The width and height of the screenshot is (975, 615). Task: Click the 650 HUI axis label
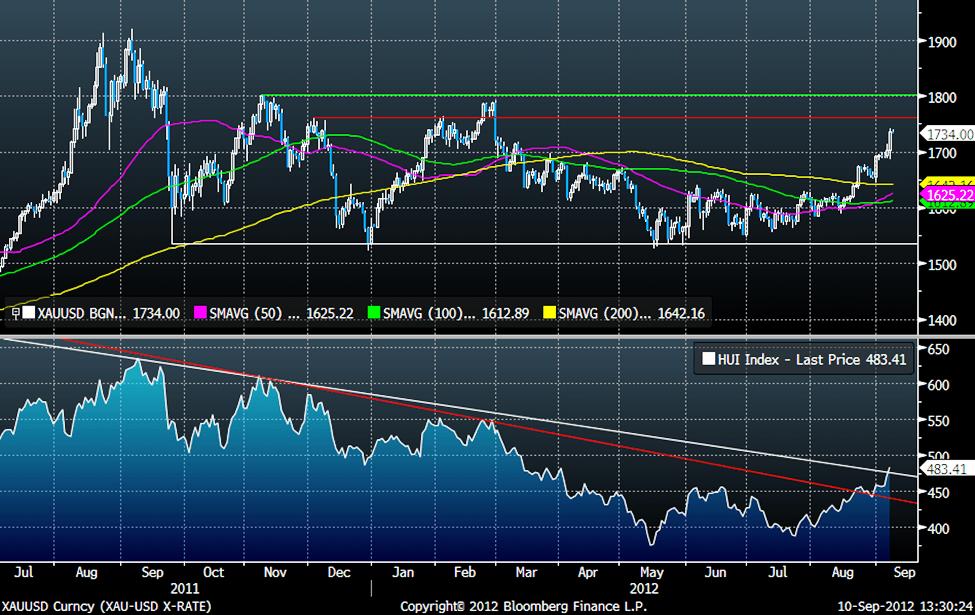(x=938, y=349)
